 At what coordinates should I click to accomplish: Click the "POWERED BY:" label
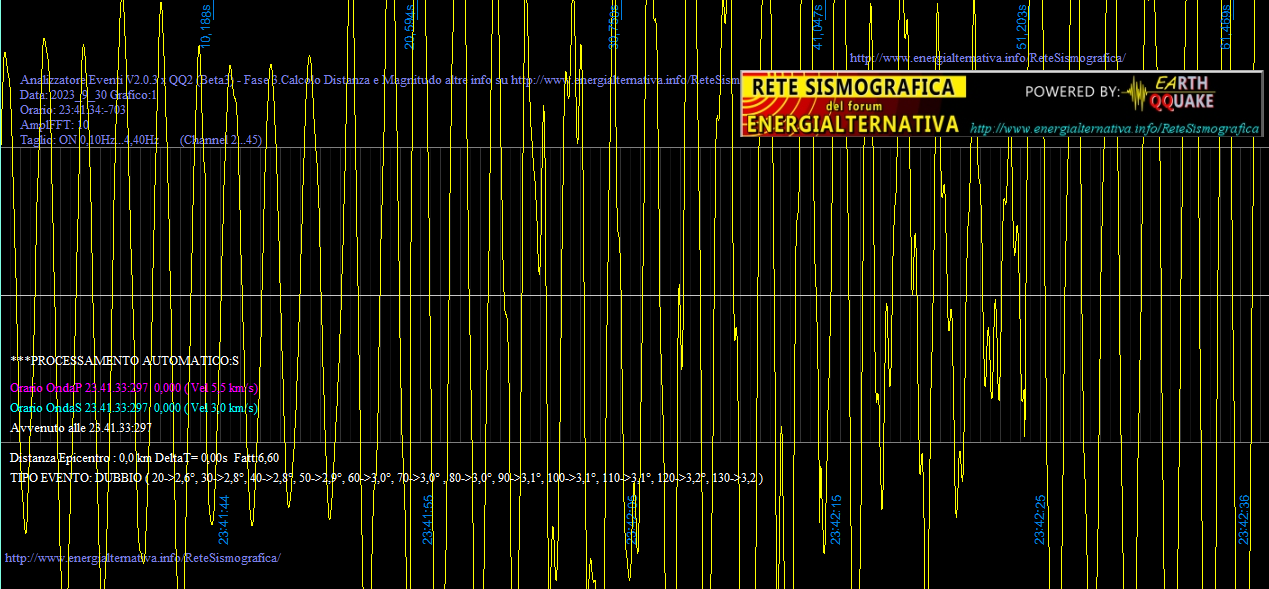tap(1072, 92)
